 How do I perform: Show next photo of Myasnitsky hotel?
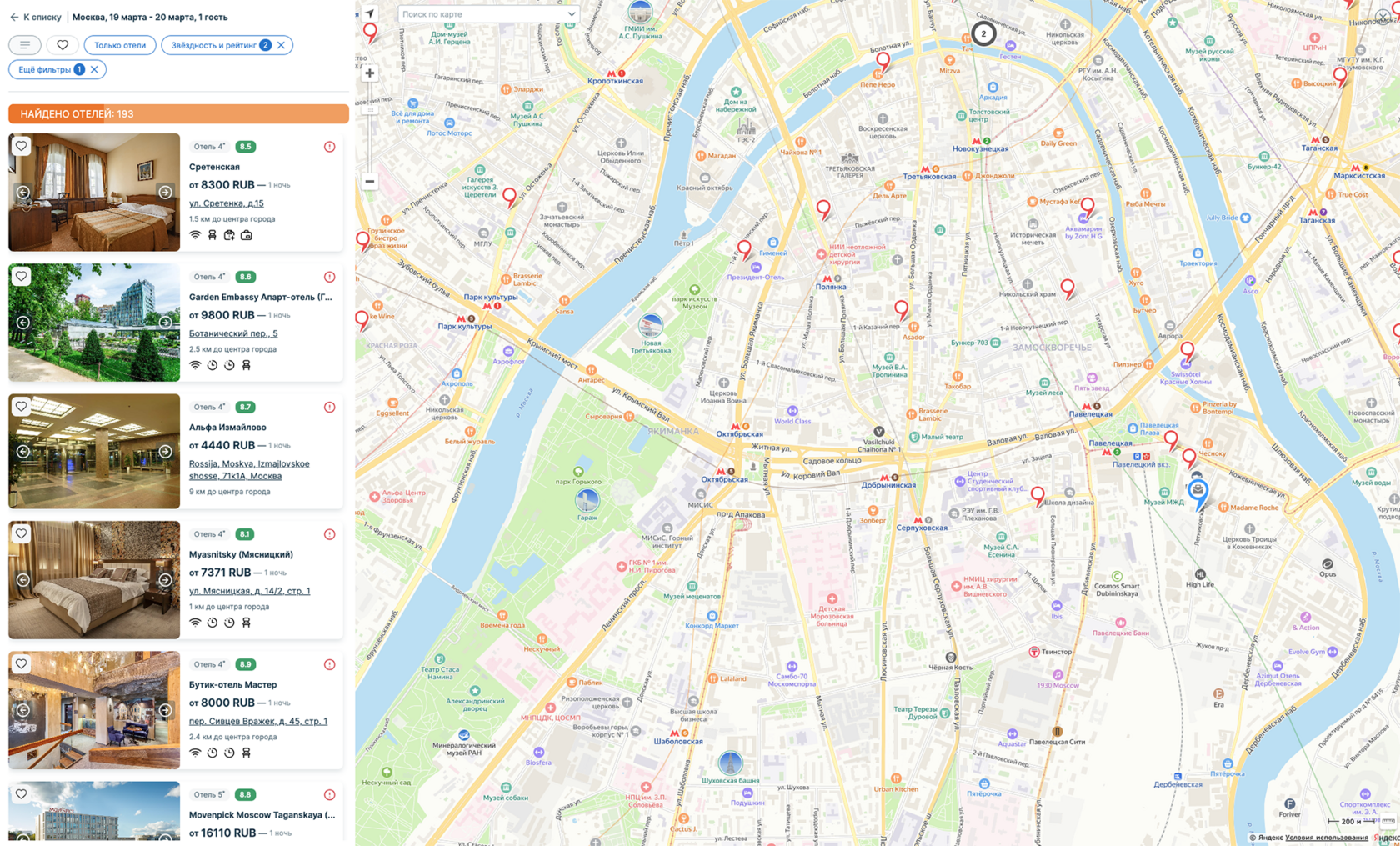166,580
